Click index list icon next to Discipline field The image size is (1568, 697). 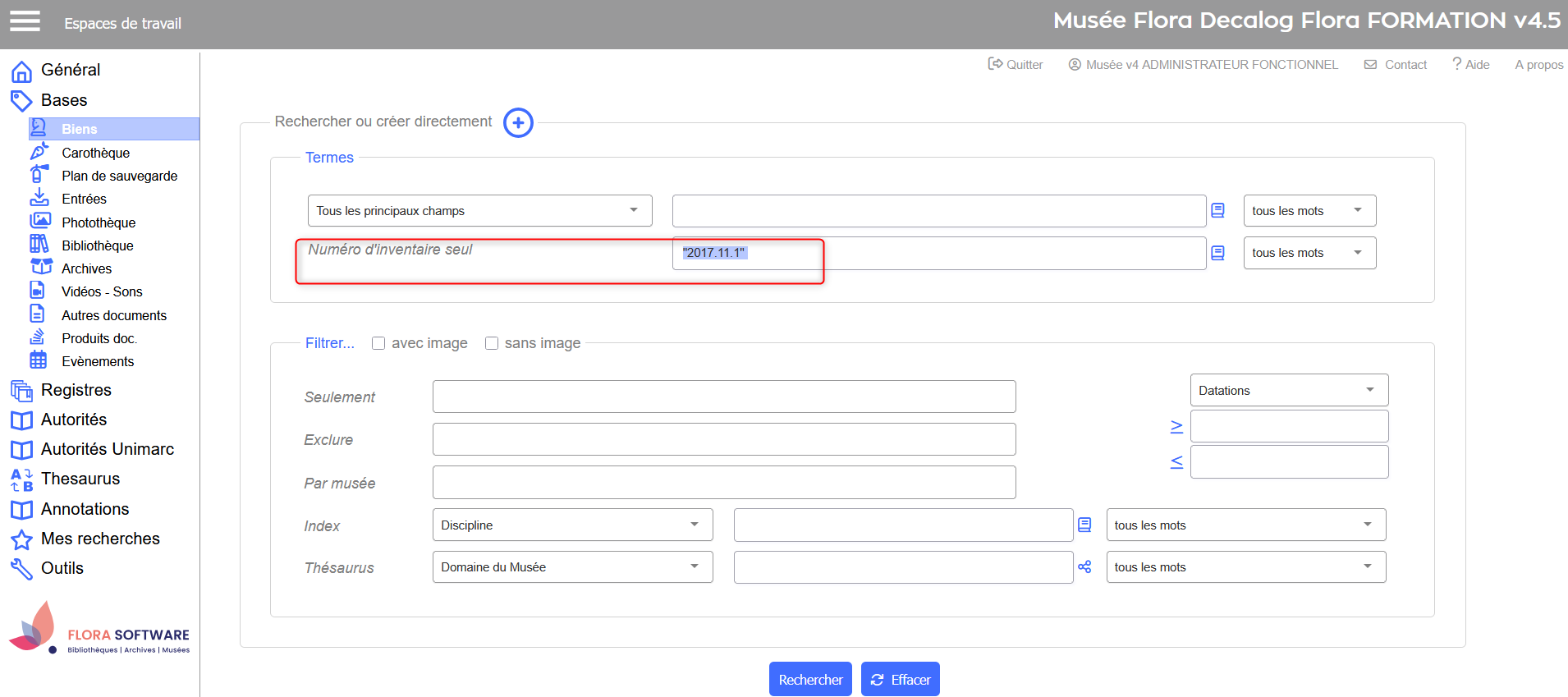(1084, 525)
